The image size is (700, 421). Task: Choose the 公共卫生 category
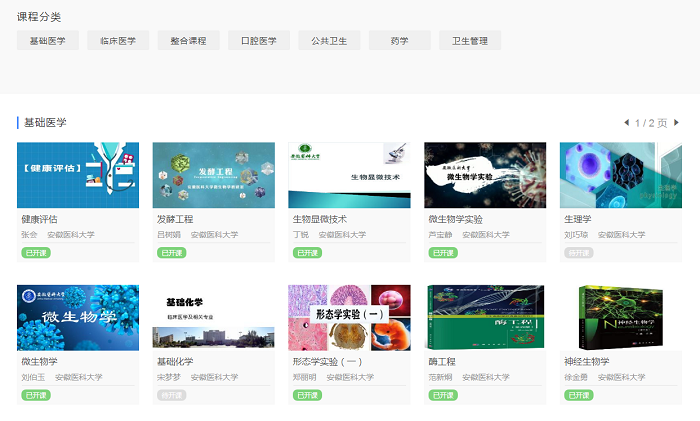(x=329, y=41)
